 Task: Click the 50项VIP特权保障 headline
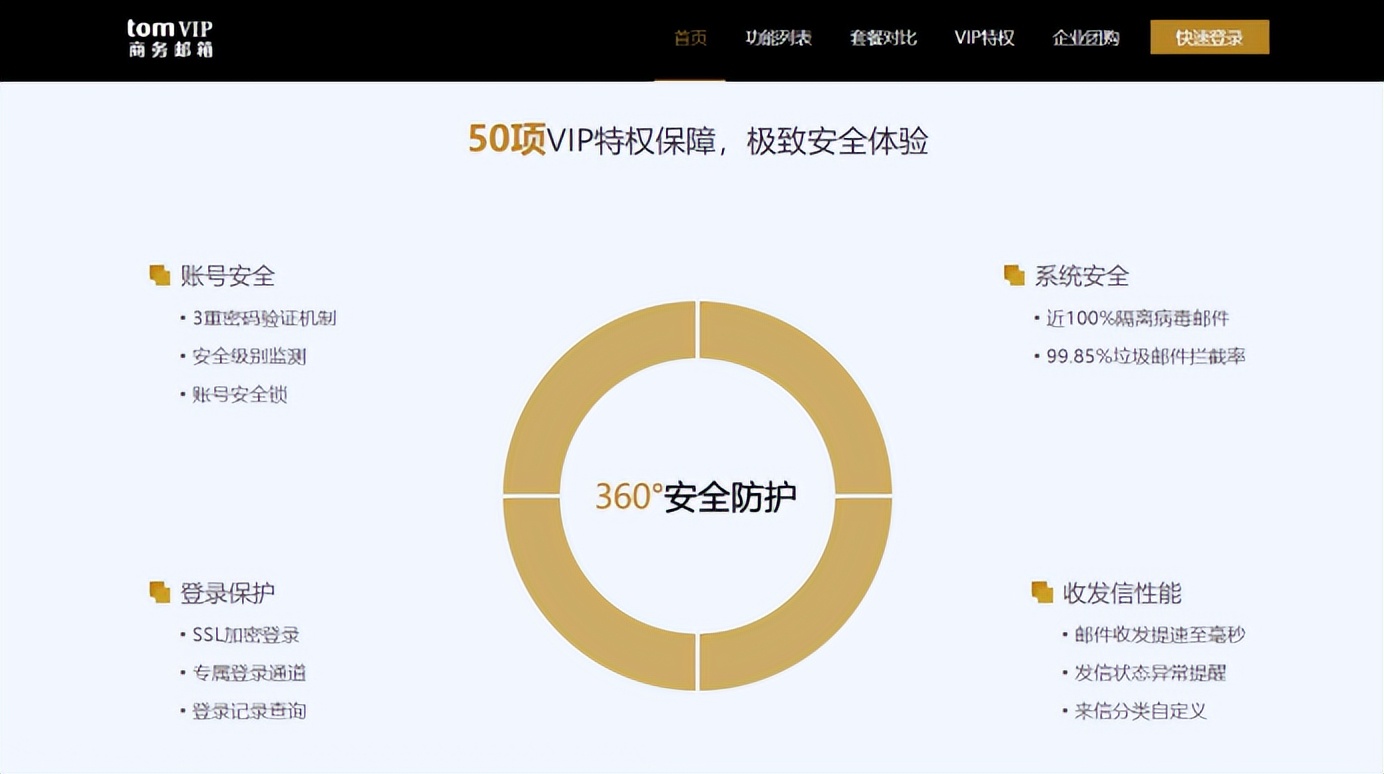pos(697,142)
